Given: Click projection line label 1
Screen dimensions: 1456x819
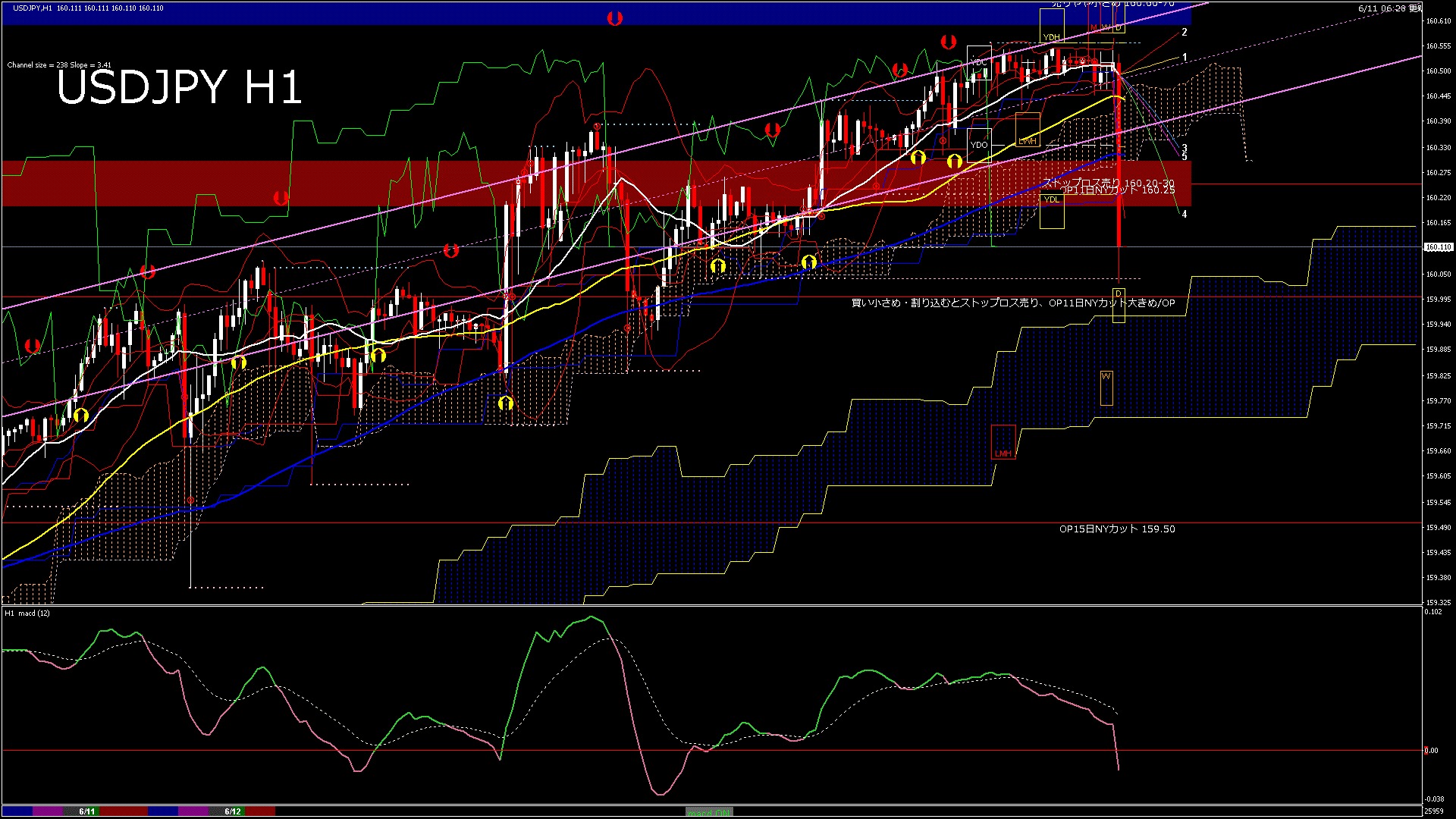Looking at the screenshot, I should click(x=1185, y=58).
